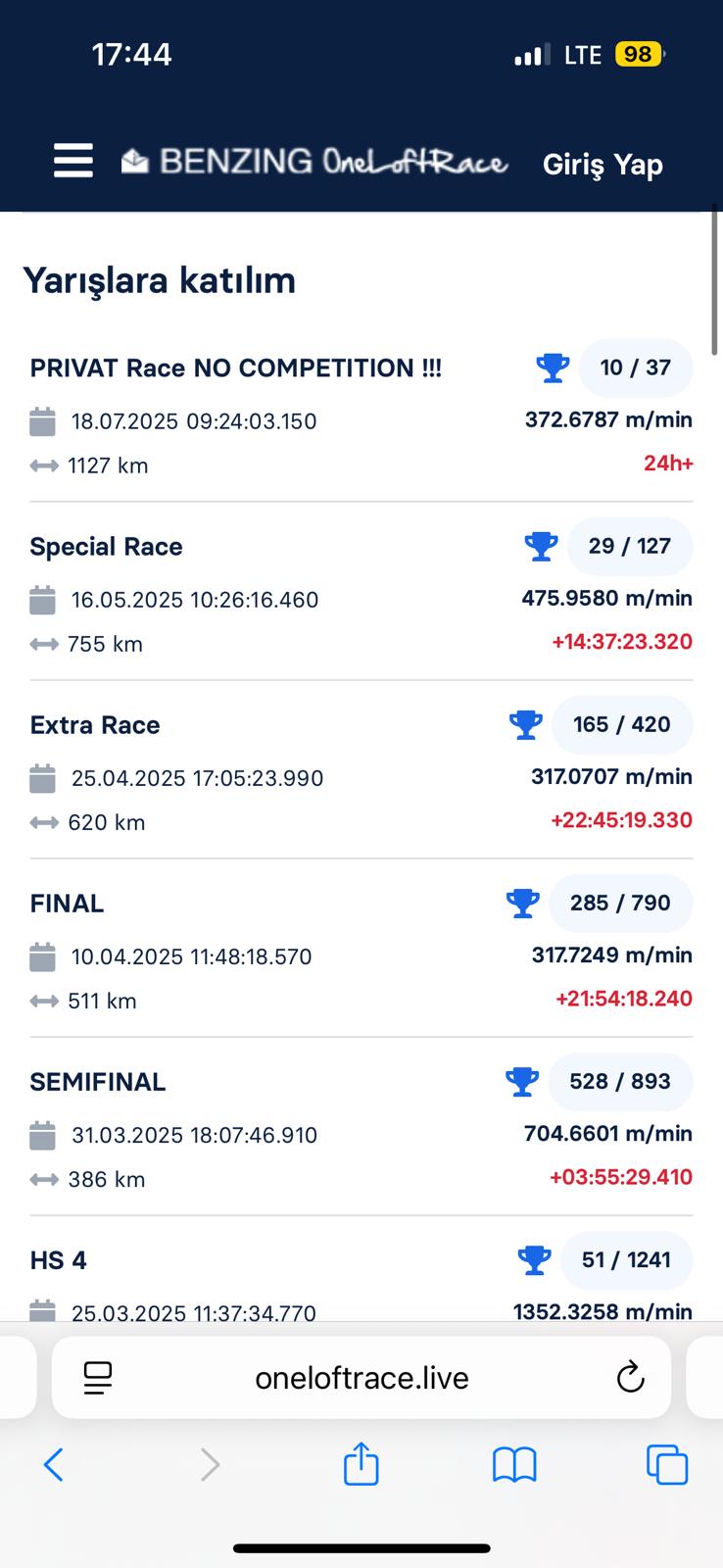Click the distance arrows icon beside 755 km
The image size is (723, 1568).
coord(44,645)
